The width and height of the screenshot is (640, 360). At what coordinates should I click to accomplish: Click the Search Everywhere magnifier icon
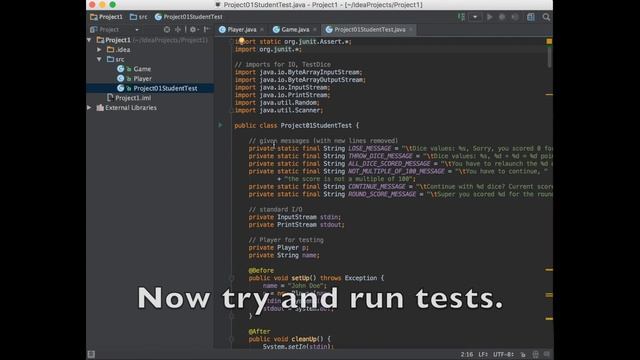pyautogui.click(x=546, y=17)
